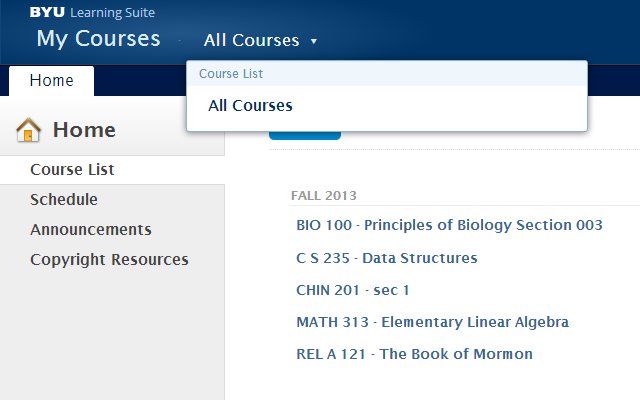The height and width of the screenshot is (400, 640).
Task: Click the Learning Suite title text
Action: (x=113, y=13)
